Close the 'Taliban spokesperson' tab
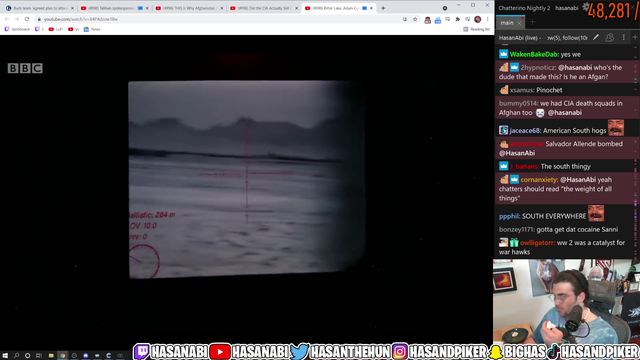 pos(147,8)
